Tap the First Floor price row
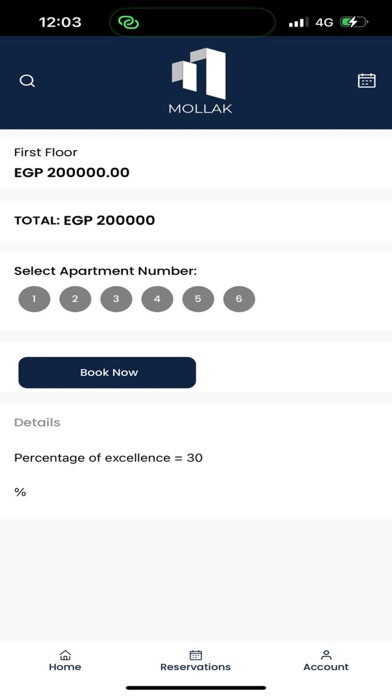The width and height of the screenshot is (392, 696). coord(196,162)
